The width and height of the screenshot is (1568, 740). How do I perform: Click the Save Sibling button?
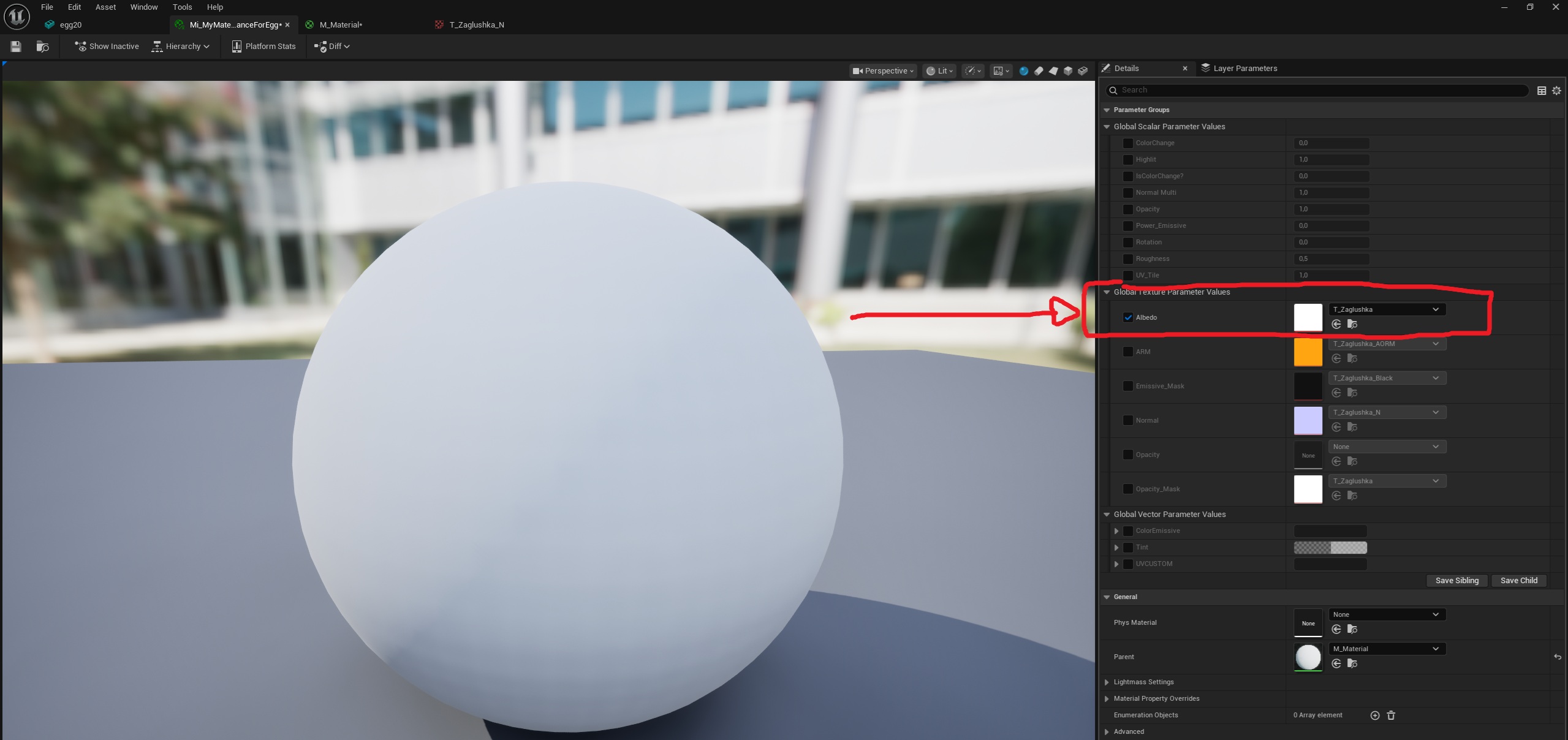[x=1456, y=581]
